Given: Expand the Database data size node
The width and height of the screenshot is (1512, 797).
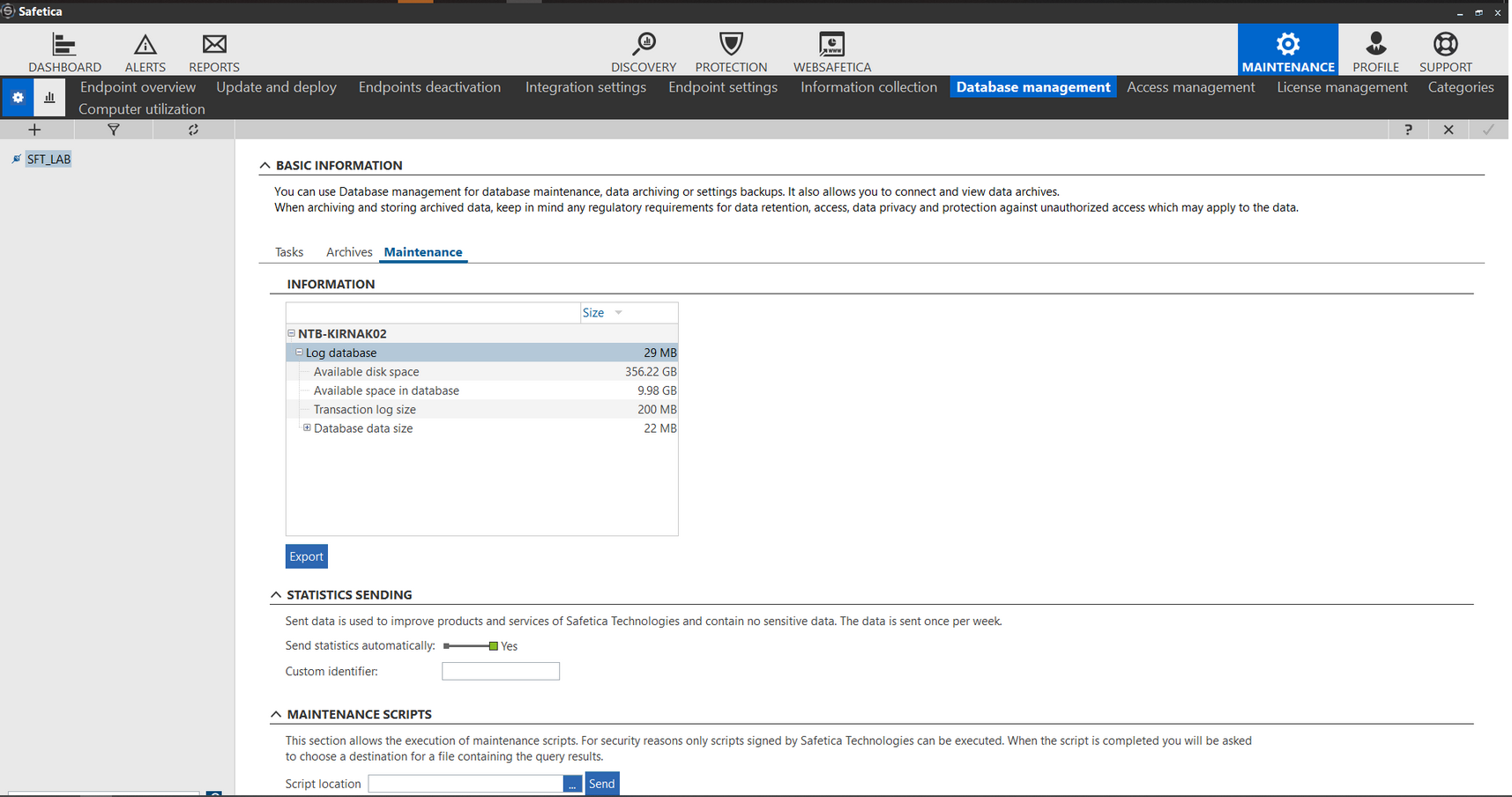Looking at the screenshot, I should click(x=307, y=428).
